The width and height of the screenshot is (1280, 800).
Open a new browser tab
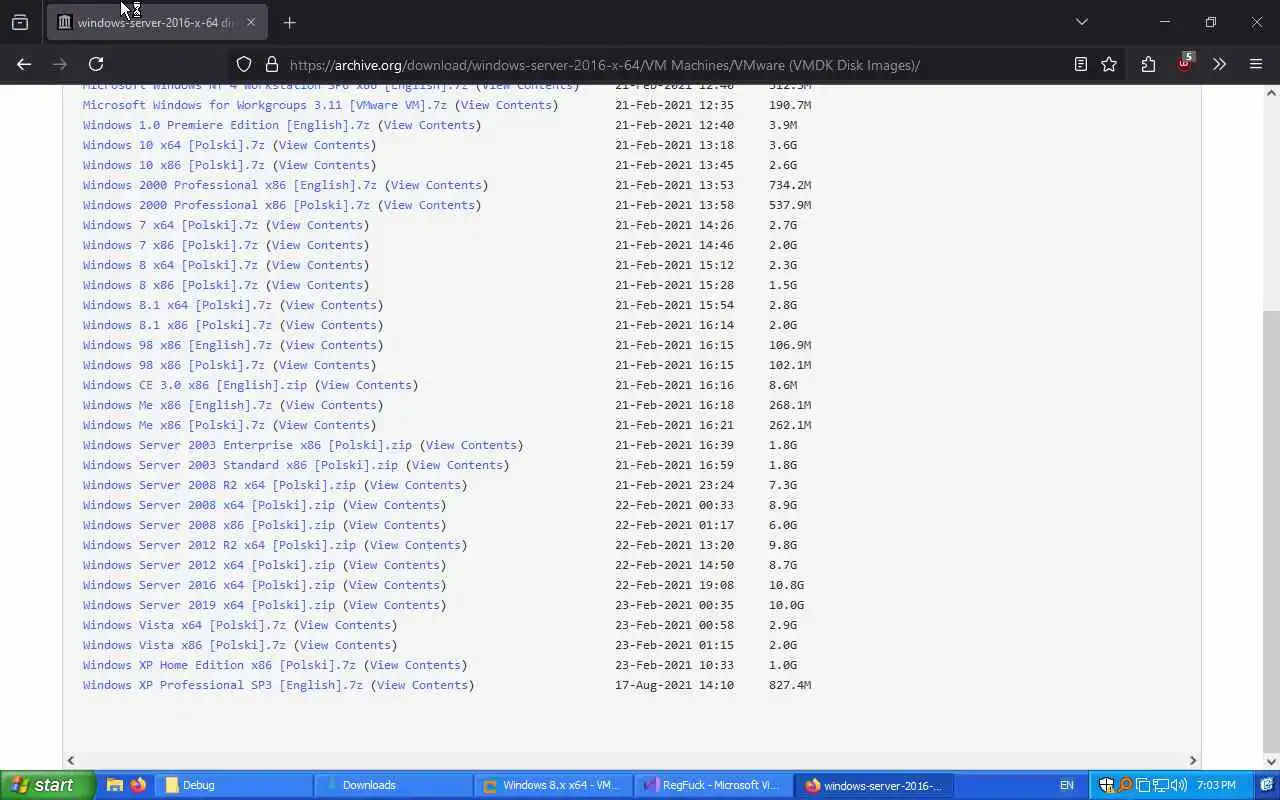click(289, 22)
